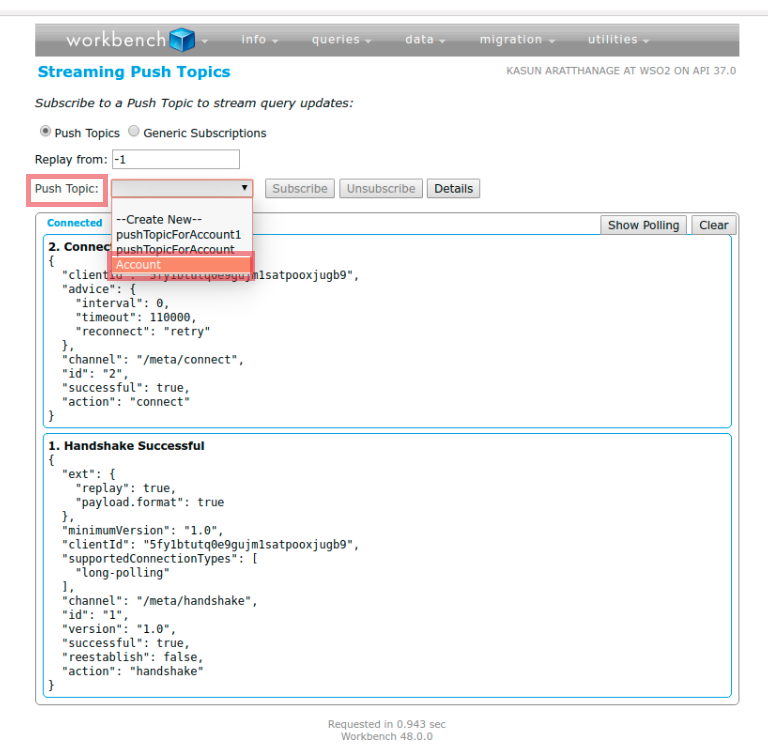The width and height of the screenshot is (768, 755).
Task: Open the workbench menu arrow
Action: (x=205, y=41)
